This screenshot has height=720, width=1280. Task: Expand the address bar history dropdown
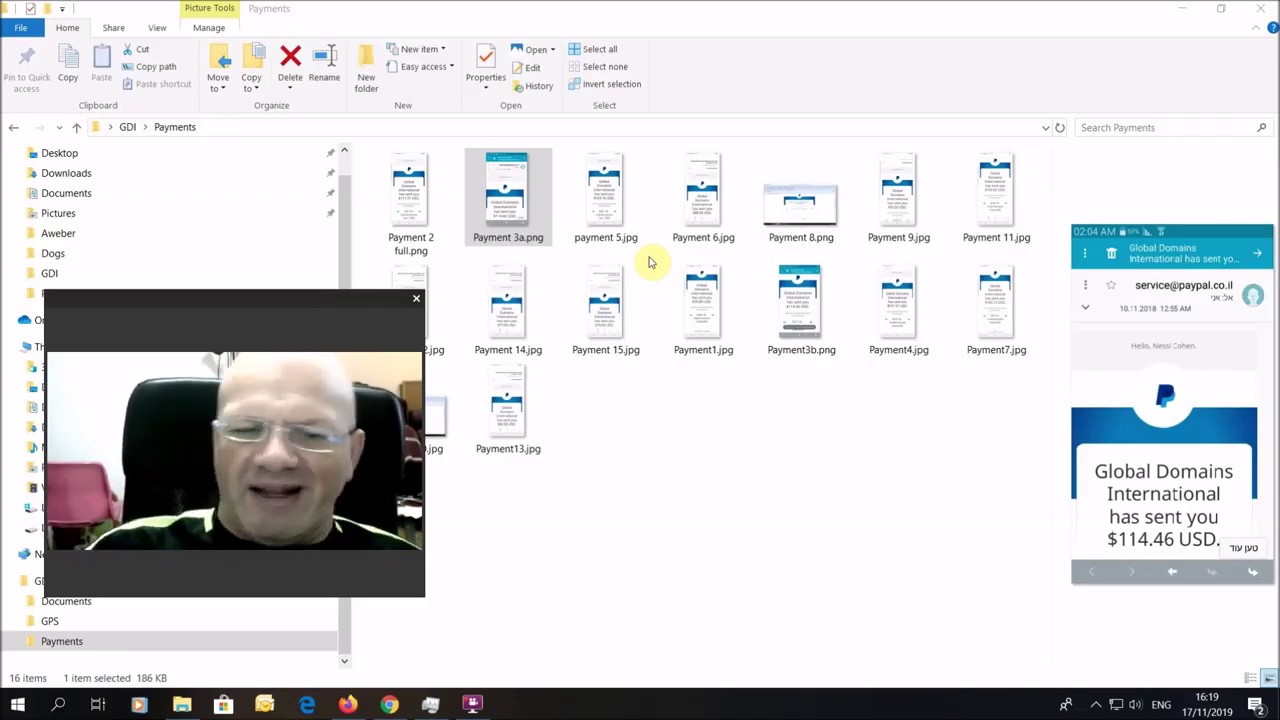point(1045,128)
